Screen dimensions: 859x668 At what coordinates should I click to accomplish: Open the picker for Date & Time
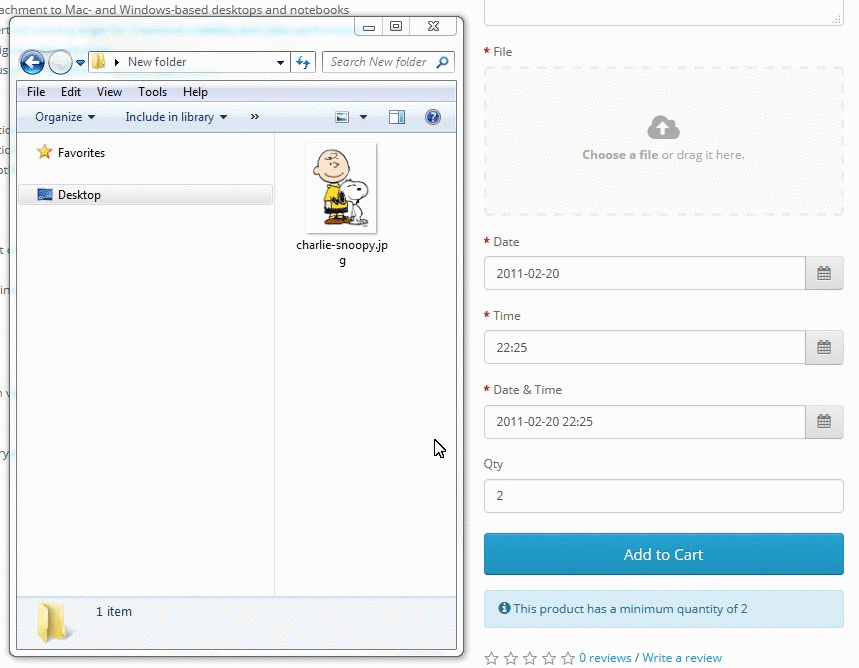click(x=824, y=421)
